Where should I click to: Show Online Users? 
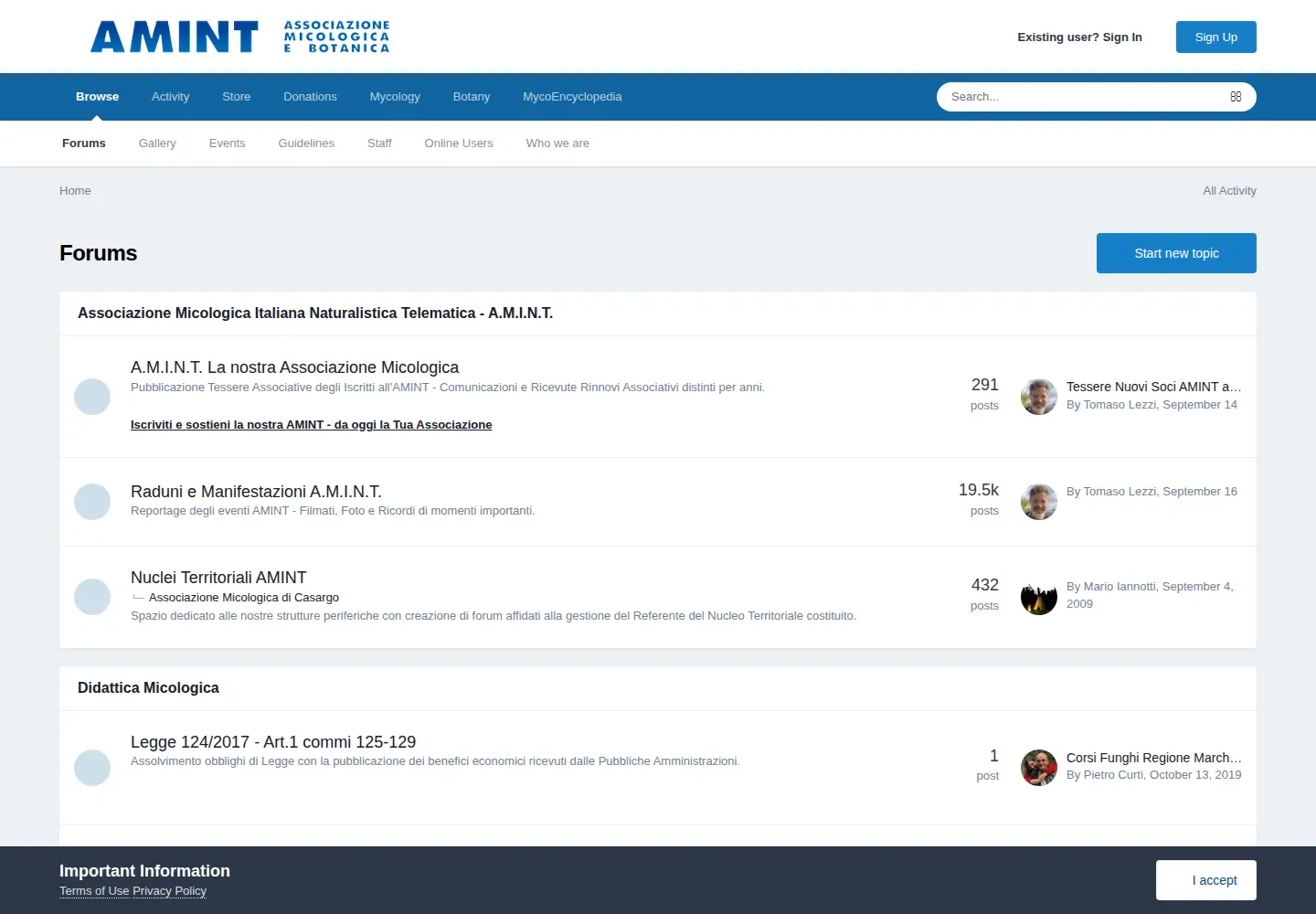(x=459, y=143)
